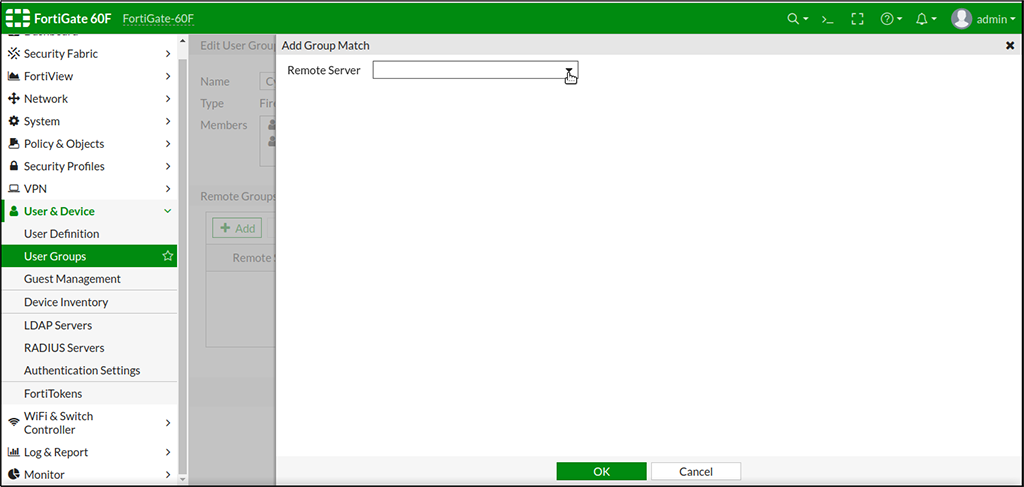1024x487 pixels.
Task: Click the admin user avatar
Action: tap(961, 19)
